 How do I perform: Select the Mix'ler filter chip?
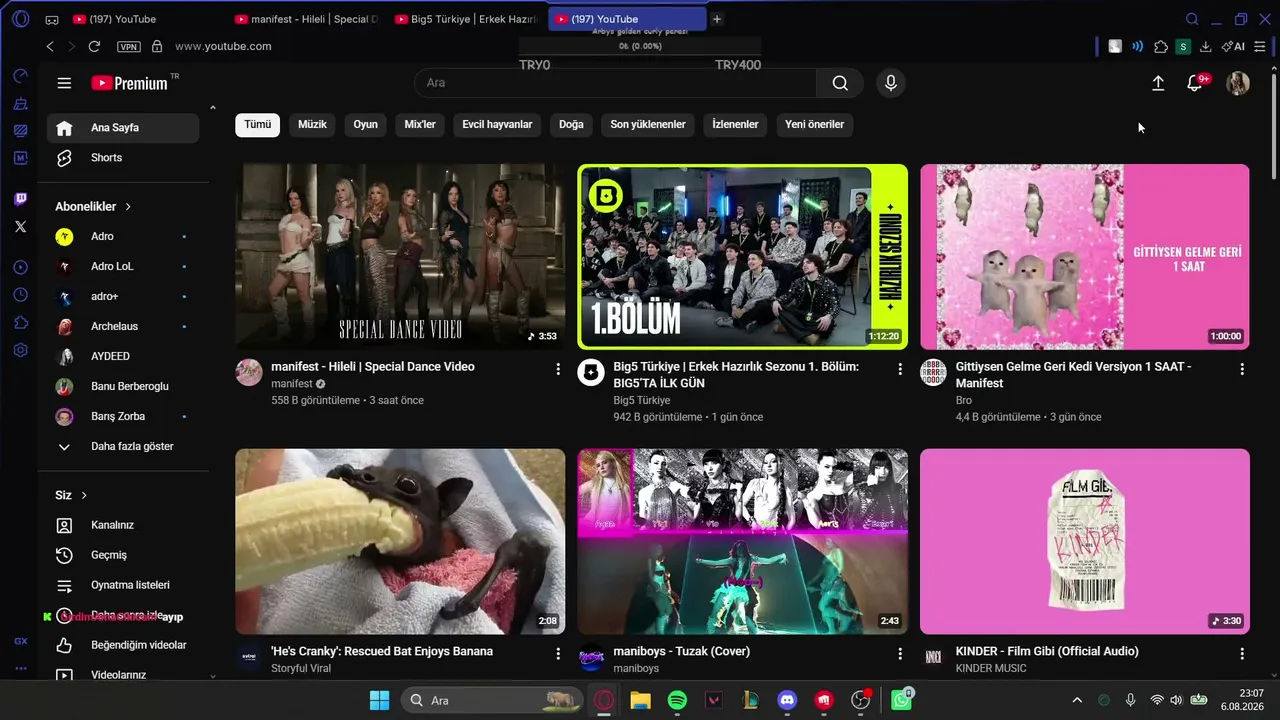click(x=420, y=124)
